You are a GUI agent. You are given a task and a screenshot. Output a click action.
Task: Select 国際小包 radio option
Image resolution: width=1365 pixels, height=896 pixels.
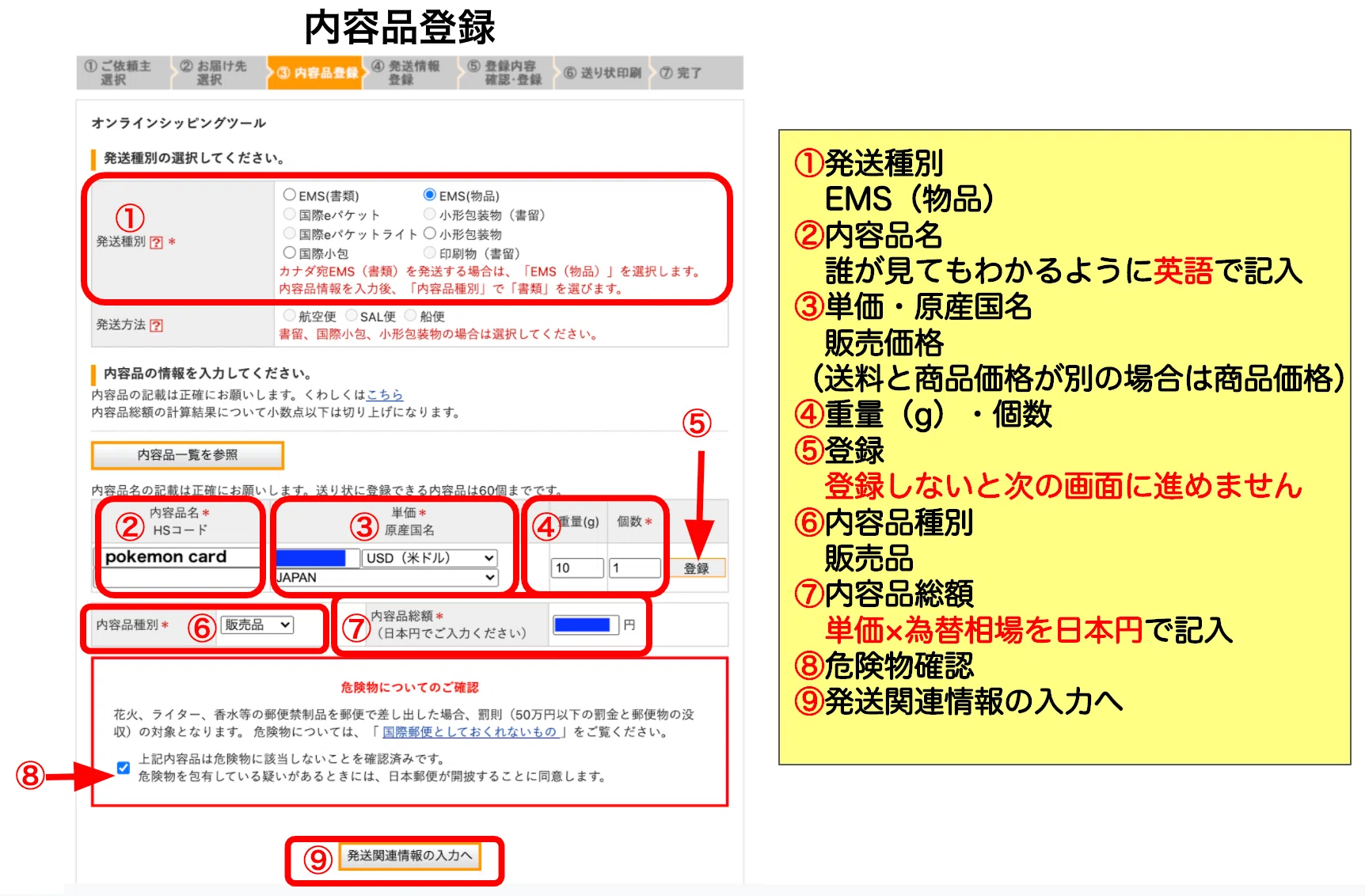coord(290,252)
